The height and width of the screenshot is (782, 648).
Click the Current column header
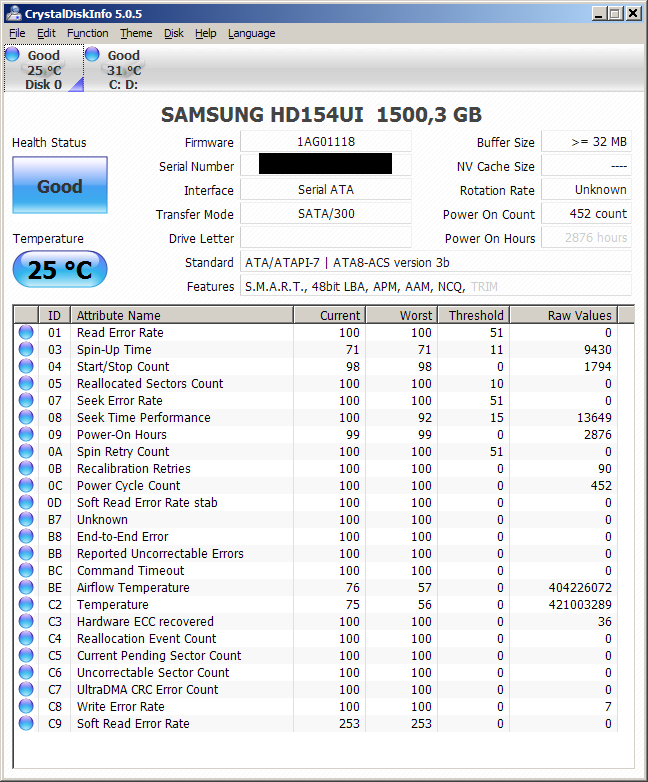click(330, 315)
